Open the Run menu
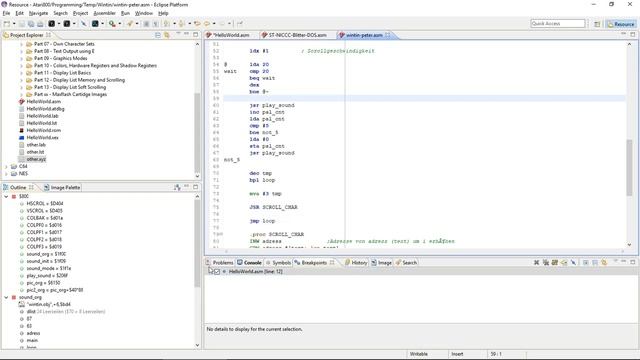The height and width of the screenshot is (360, 640). click(125, 13)
